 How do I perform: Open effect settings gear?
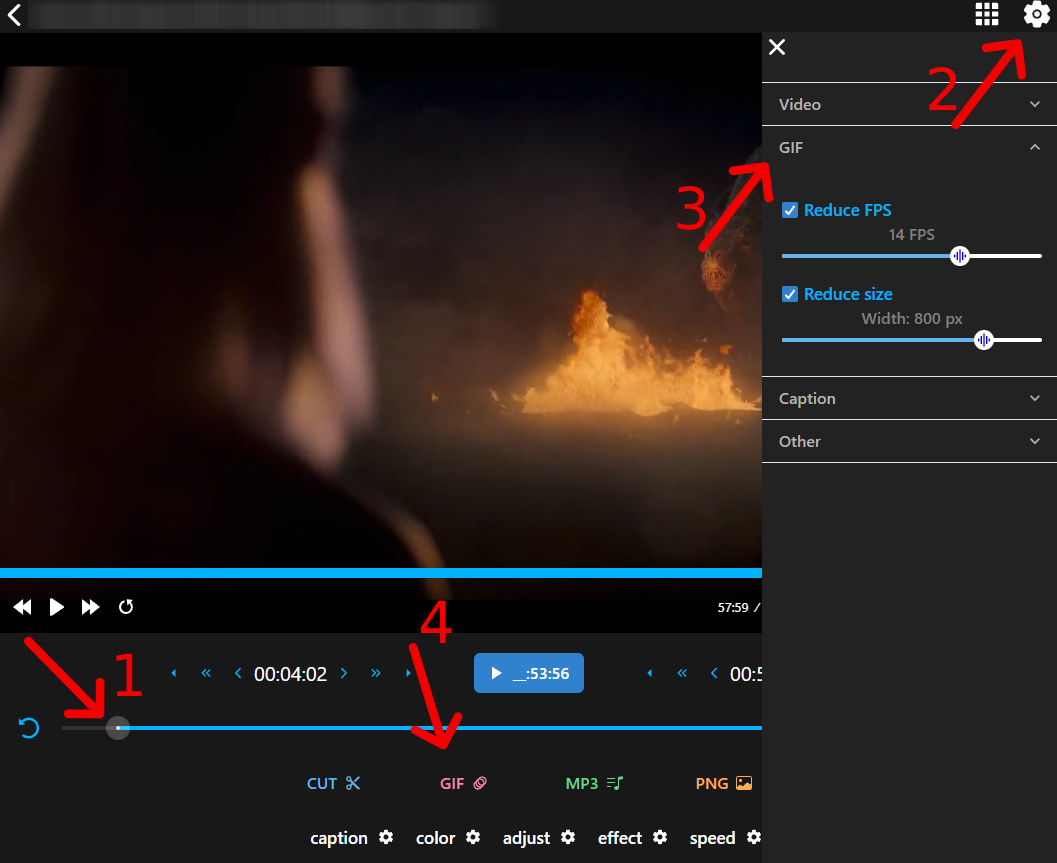coord(660,837)
